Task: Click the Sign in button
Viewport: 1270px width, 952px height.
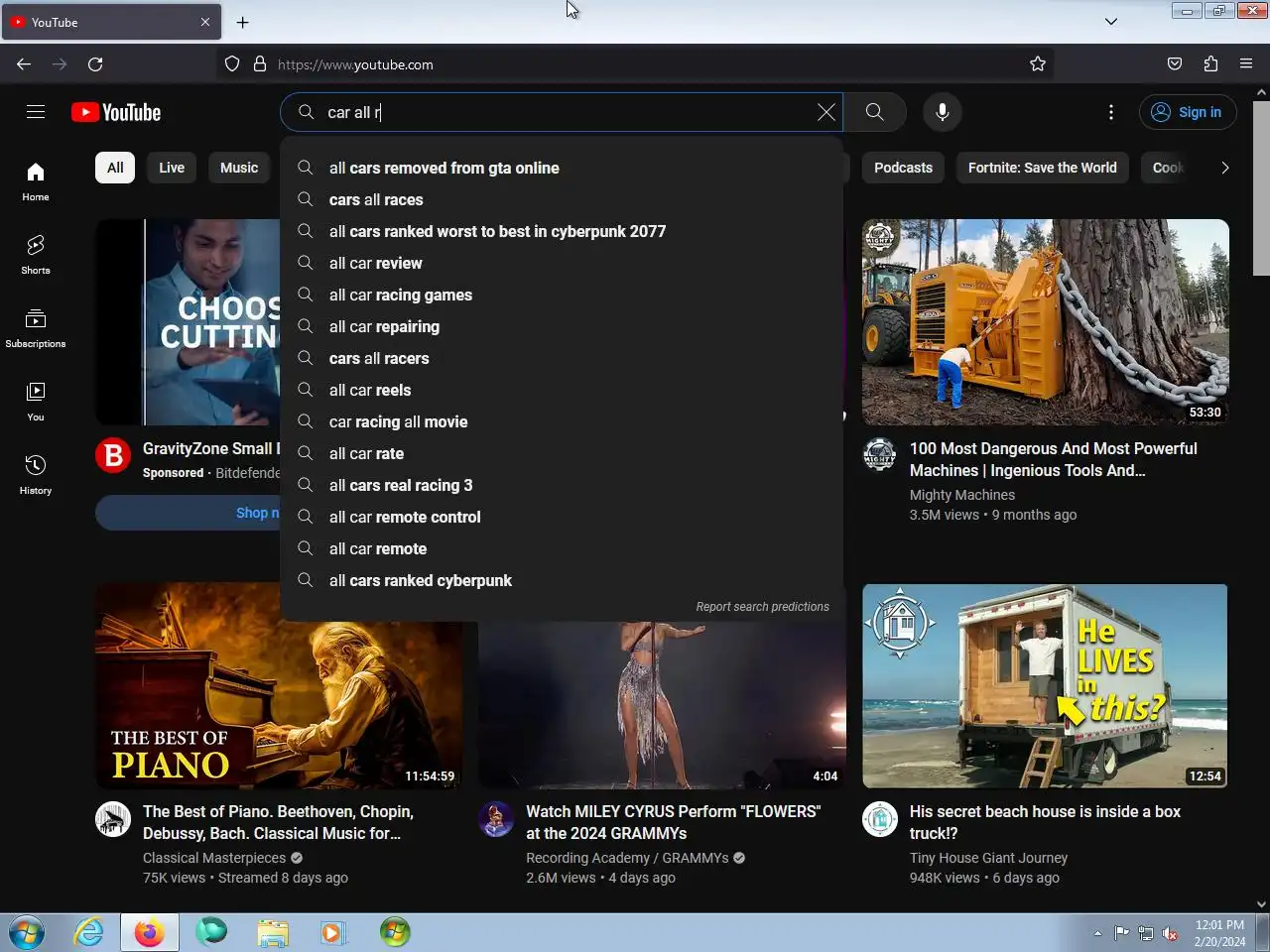Action: click(1188, 112)
